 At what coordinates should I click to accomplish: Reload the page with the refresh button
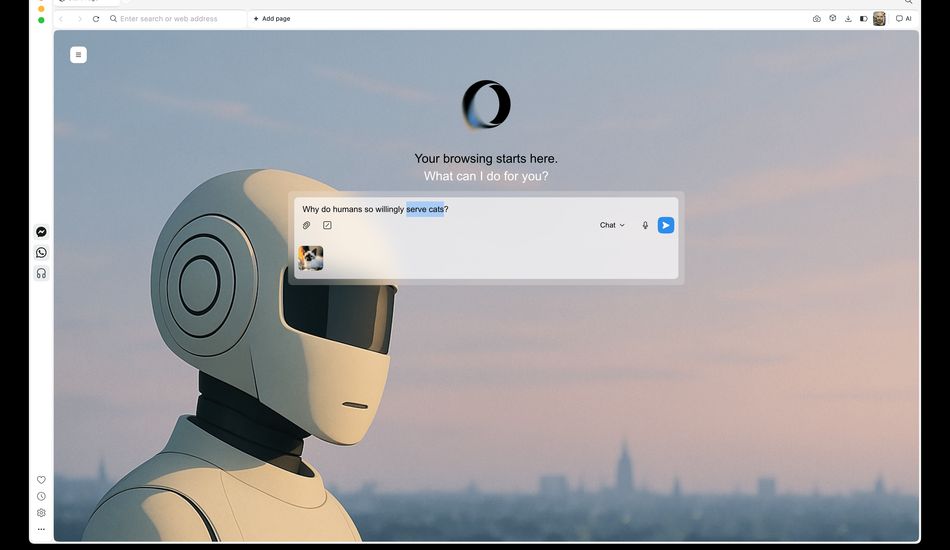tap(96, 19)
